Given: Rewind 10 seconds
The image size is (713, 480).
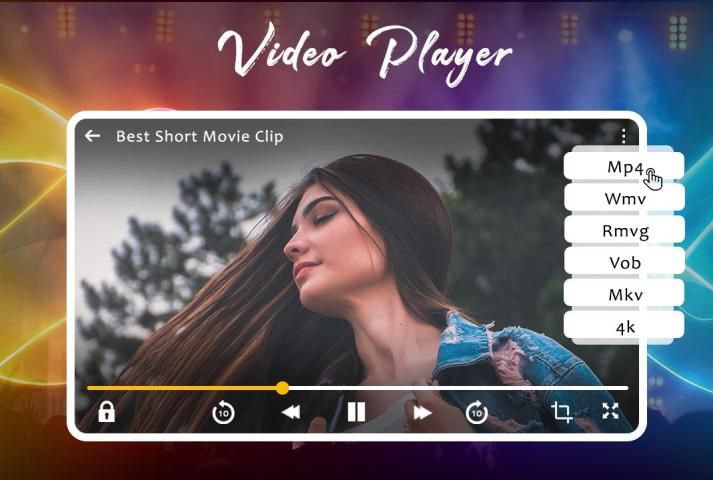Looking at the screenshot, I should (223, 412).
